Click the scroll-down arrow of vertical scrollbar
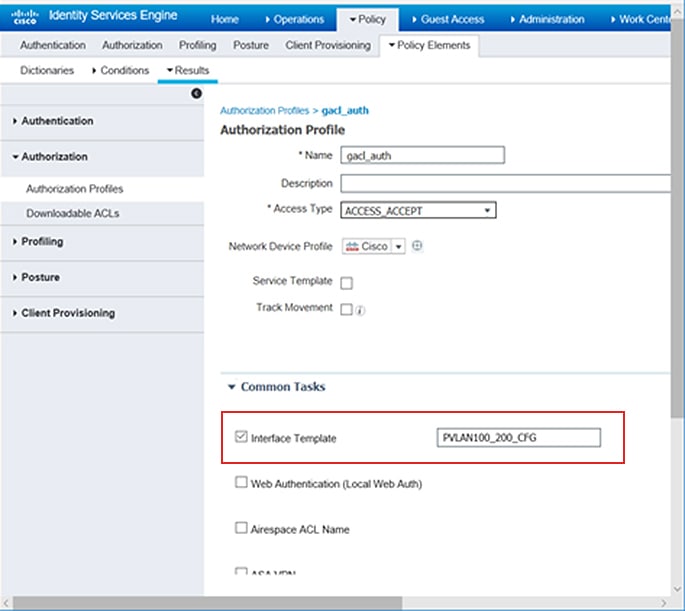The image size is (685, 611). pyautogui.click(x=678, y=589)
